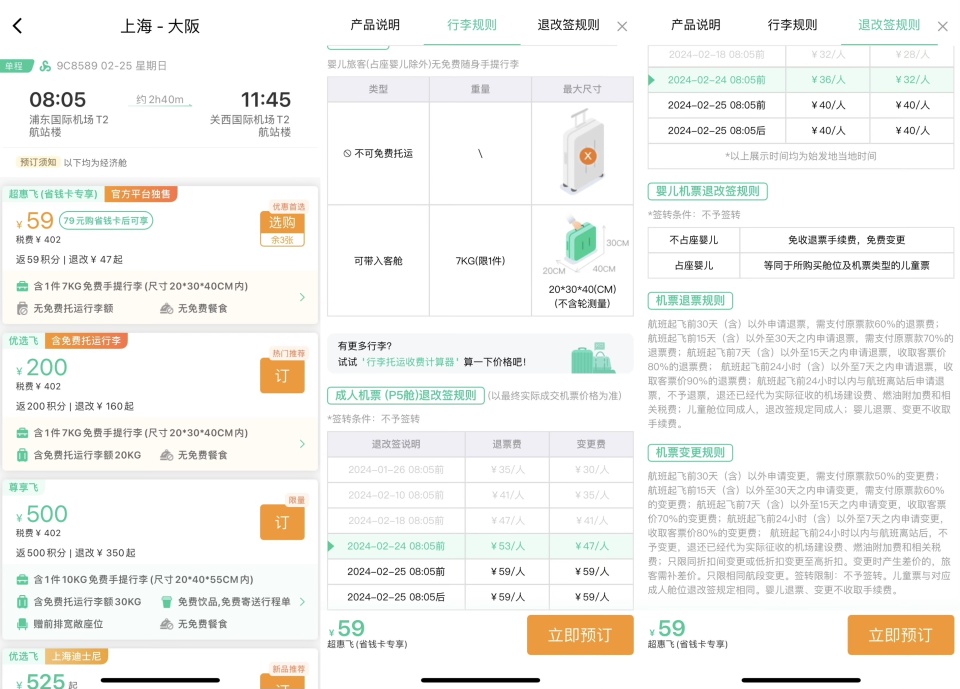960x689 pixels.
Task: Tap the 订 button on the ¥200 fare
Action: point(281,376)
